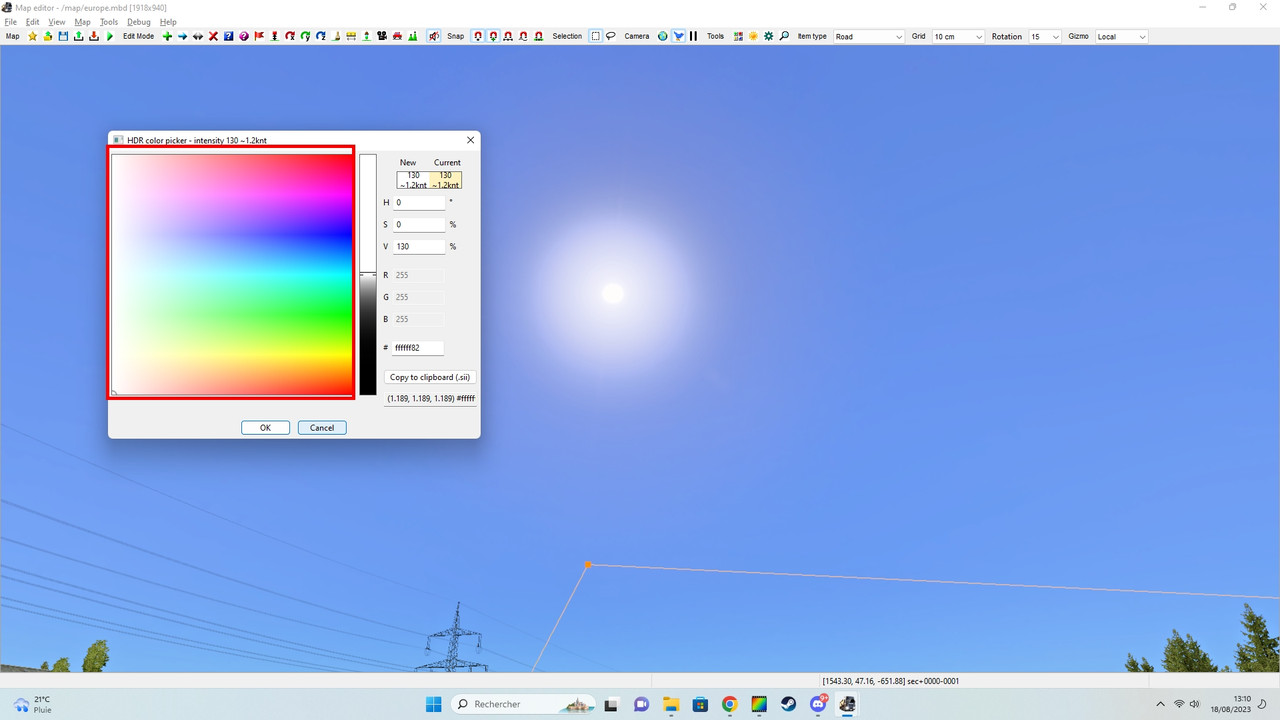The height and width of the screenshot is (720, 1280).
Task: Select the rotate around Z axis tool
Action: pos(320,36)
